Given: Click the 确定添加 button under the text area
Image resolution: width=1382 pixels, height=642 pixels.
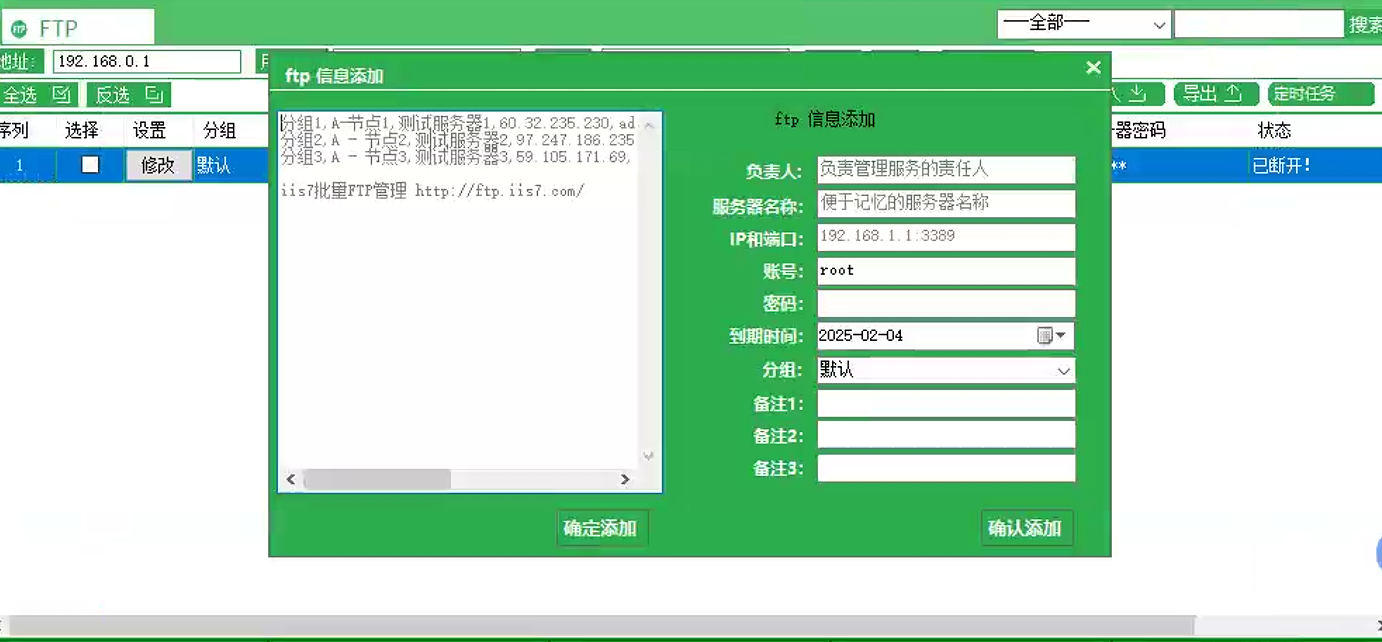Looking at the screenshot, I should (x=601, y=528).
